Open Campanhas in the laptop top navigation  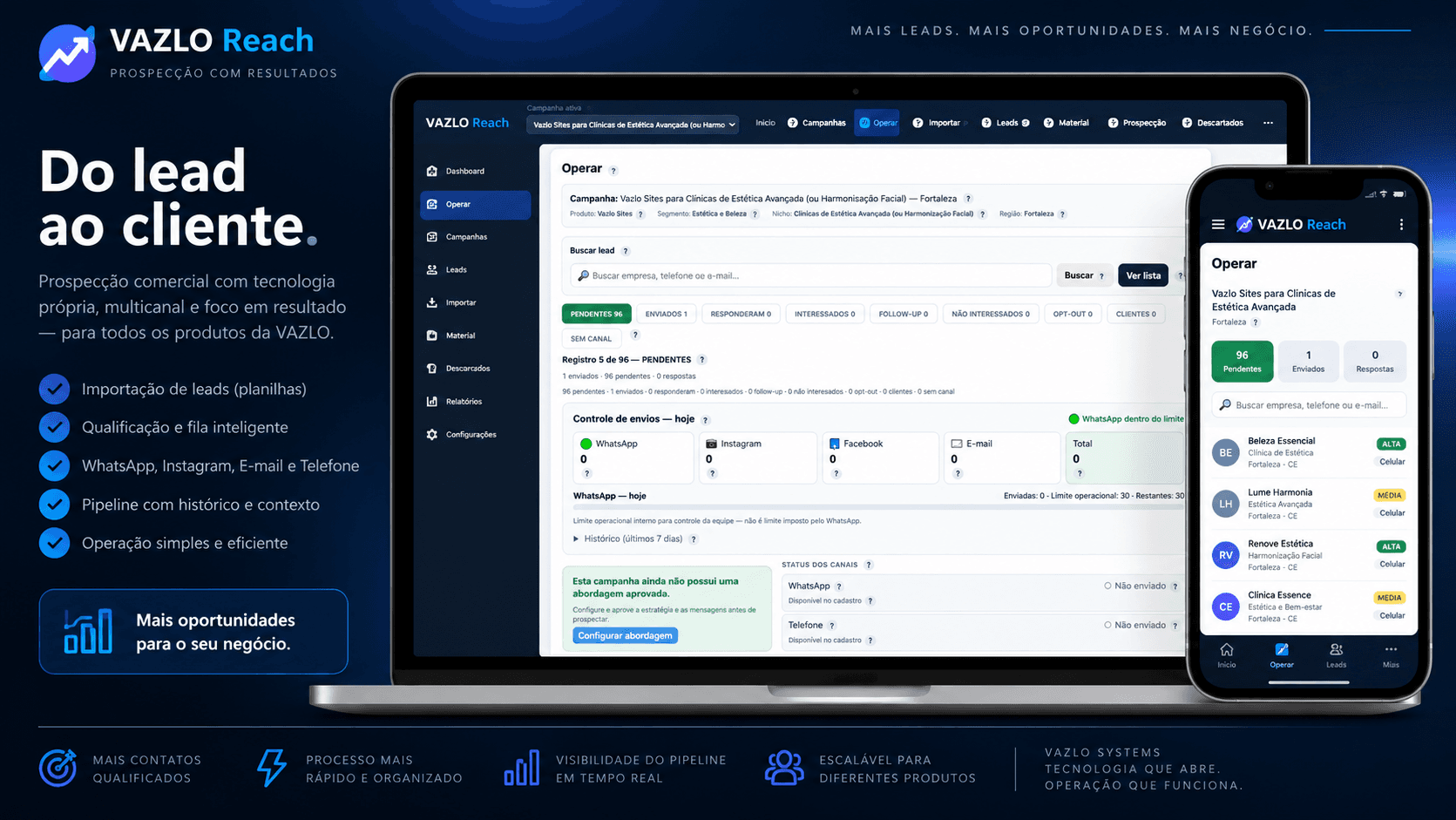pos(817,123)
